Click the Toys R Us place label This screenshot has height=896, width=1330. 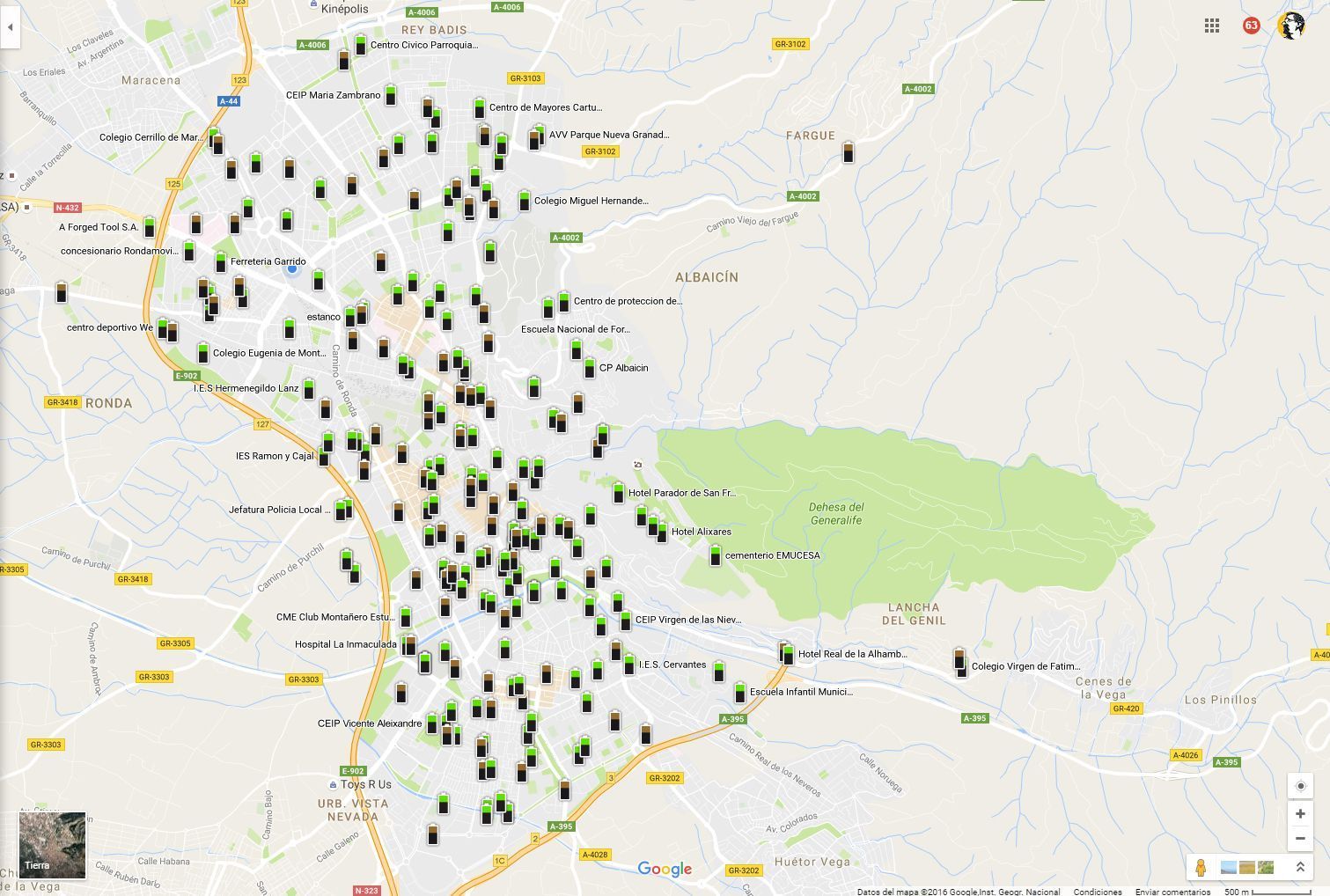365,784
